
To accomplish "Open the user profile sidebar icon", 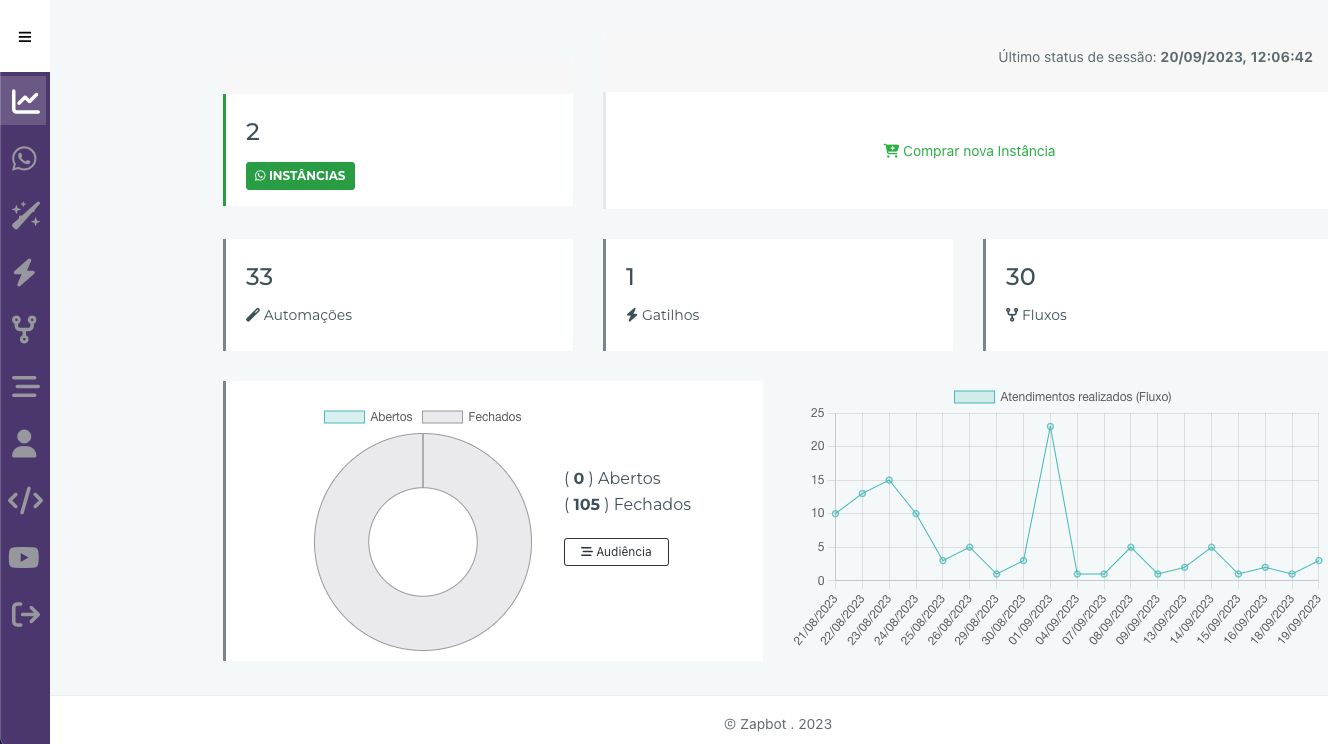I will click(x=25, y=443).
